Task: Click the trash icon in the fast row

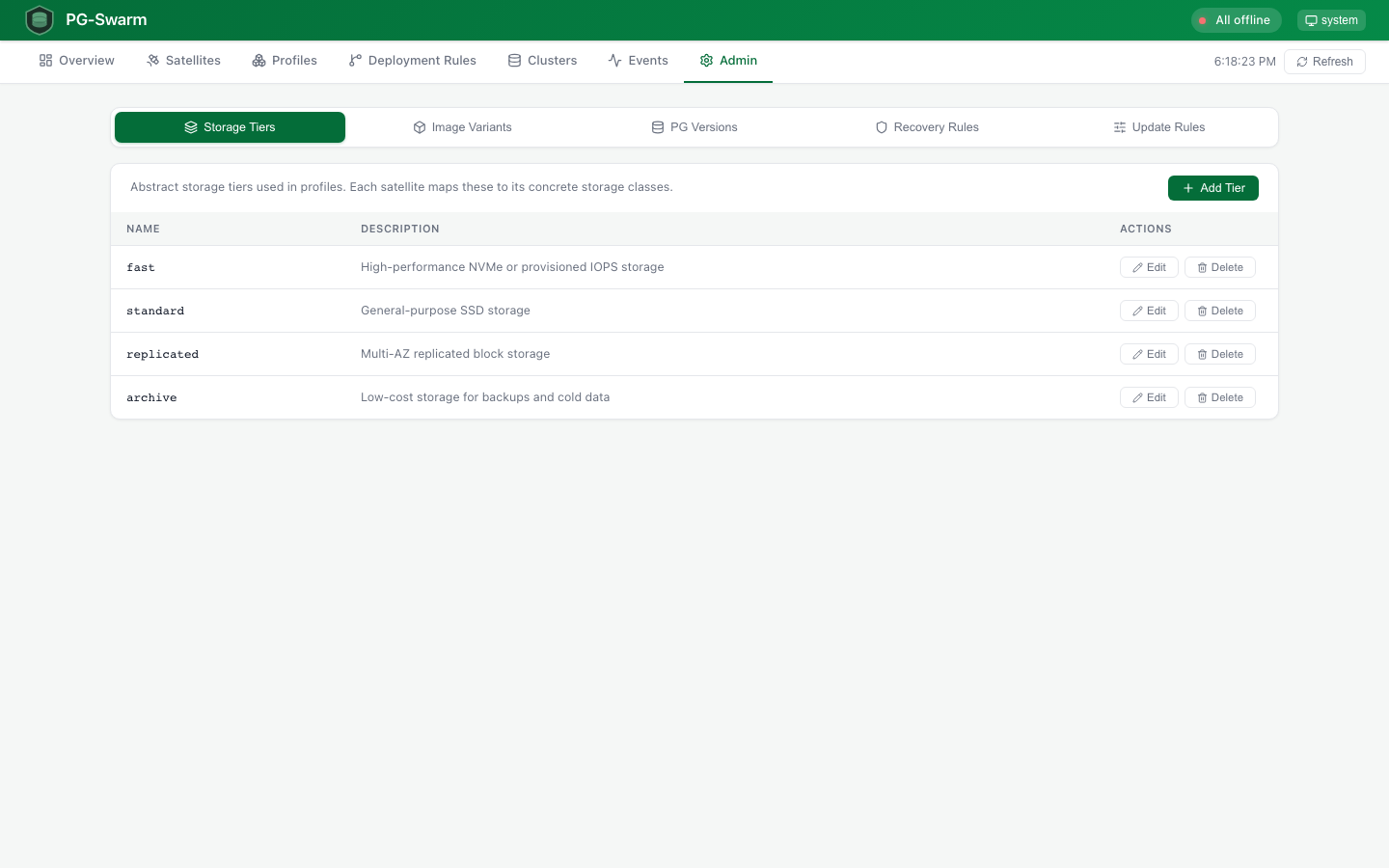Action: pyautogui.click(x=1202, y=268)
